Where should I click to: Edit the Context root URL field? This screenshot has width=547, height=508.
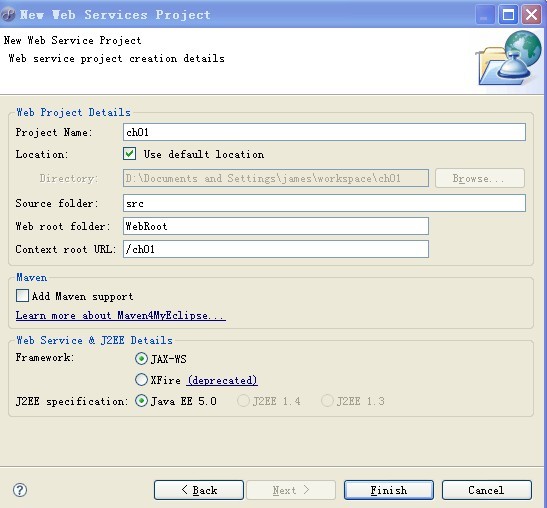click(x=276, y=249)
